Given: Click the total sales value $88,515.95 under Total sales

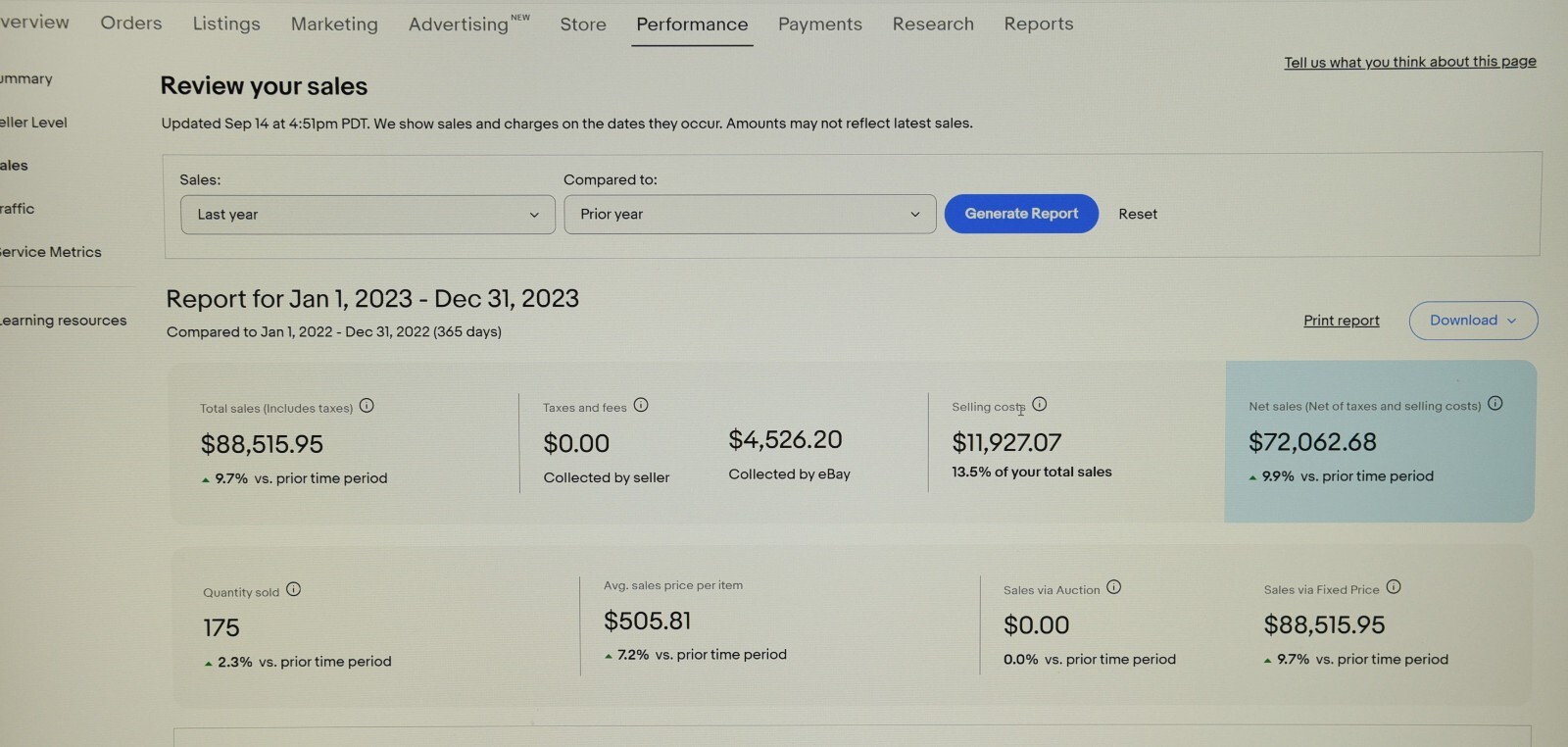Looking at the screenshot, I should [x=262, y=444].
